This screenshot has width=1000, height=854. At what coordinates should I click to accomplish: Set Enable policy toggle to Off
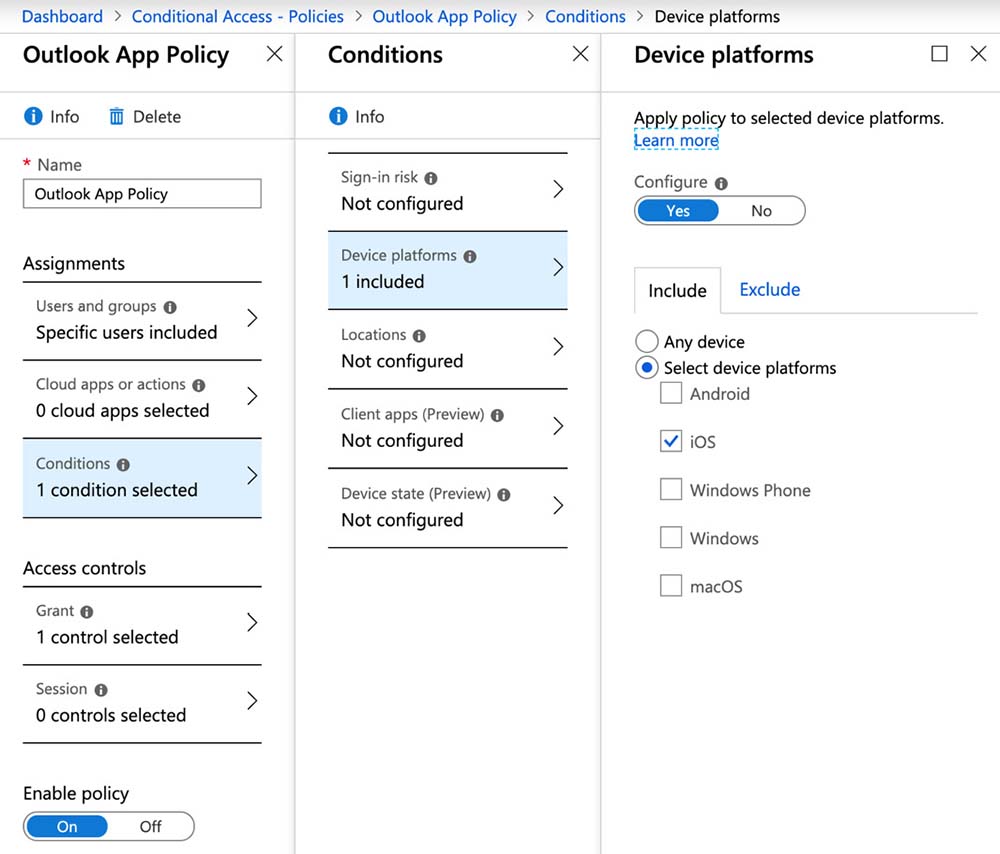[x=151, y=827]
